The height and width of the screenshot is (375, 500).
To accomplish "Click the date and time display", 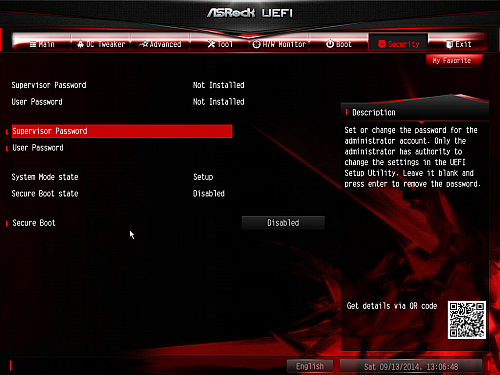I will (x=411, y=367).
